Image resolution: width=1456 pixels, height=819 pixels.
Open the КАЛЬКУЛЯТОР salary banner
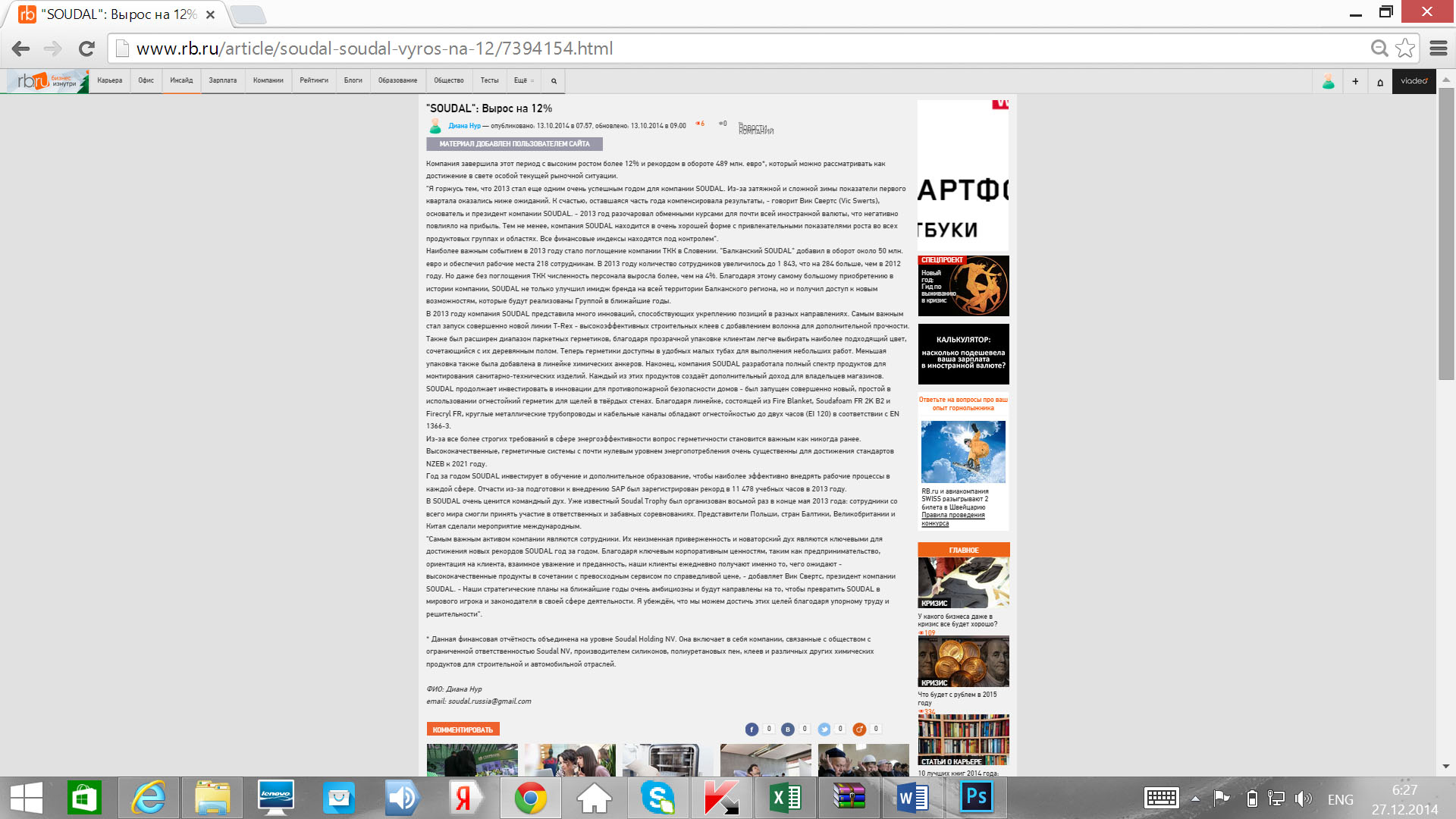coord(964,354)
